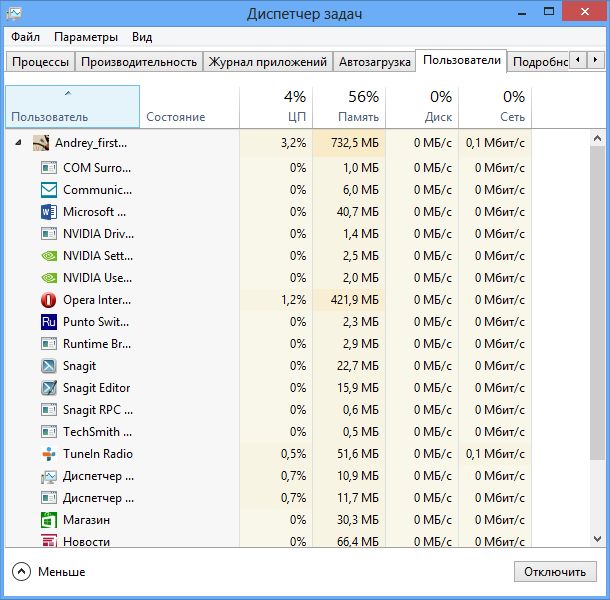Select the Microsoft Word process icon

pyautogui.click(x=49, y=212)
